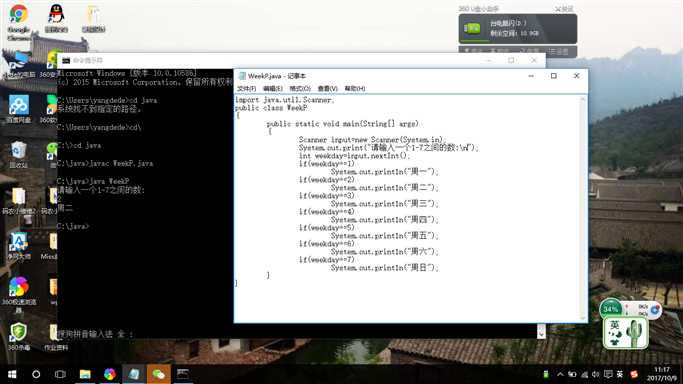Open the 查看(V) menu in Notepad
This screenshot has width=683, height=384.
click(x=328, y=88)
